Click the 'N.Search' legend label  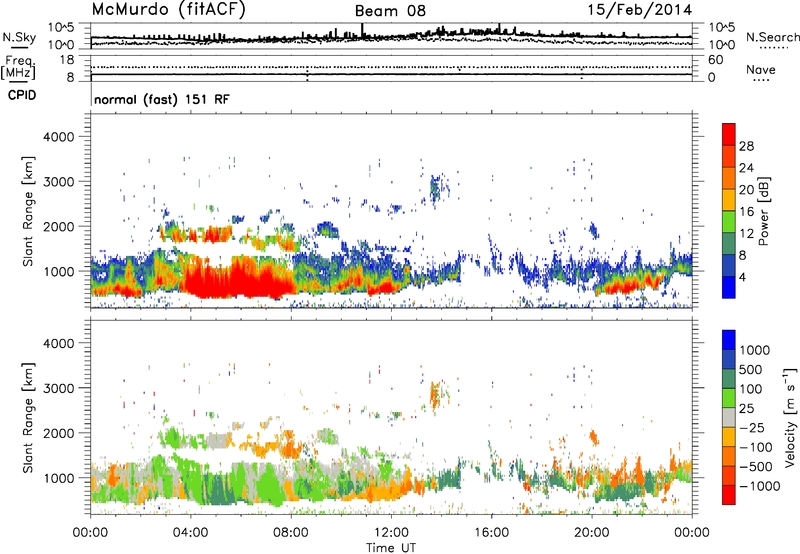772,37
